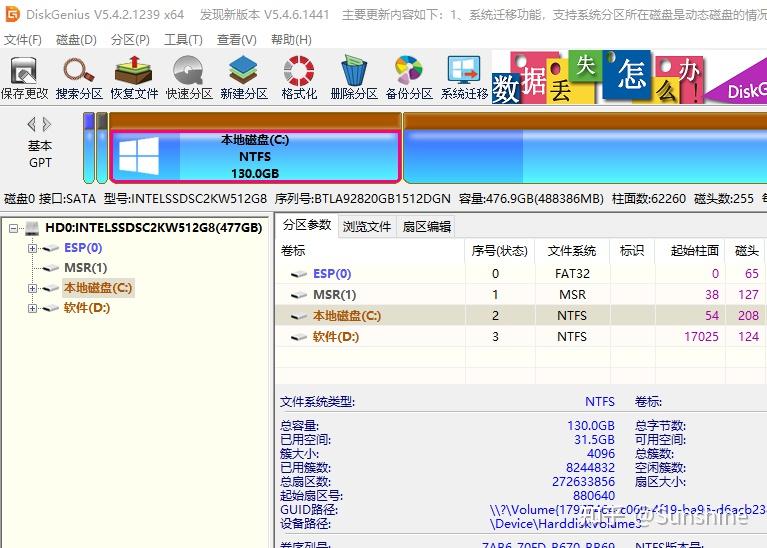Click the drive icon in MSR(1) table row
Screen dimensions: 767x548
[x=299, y=295]
